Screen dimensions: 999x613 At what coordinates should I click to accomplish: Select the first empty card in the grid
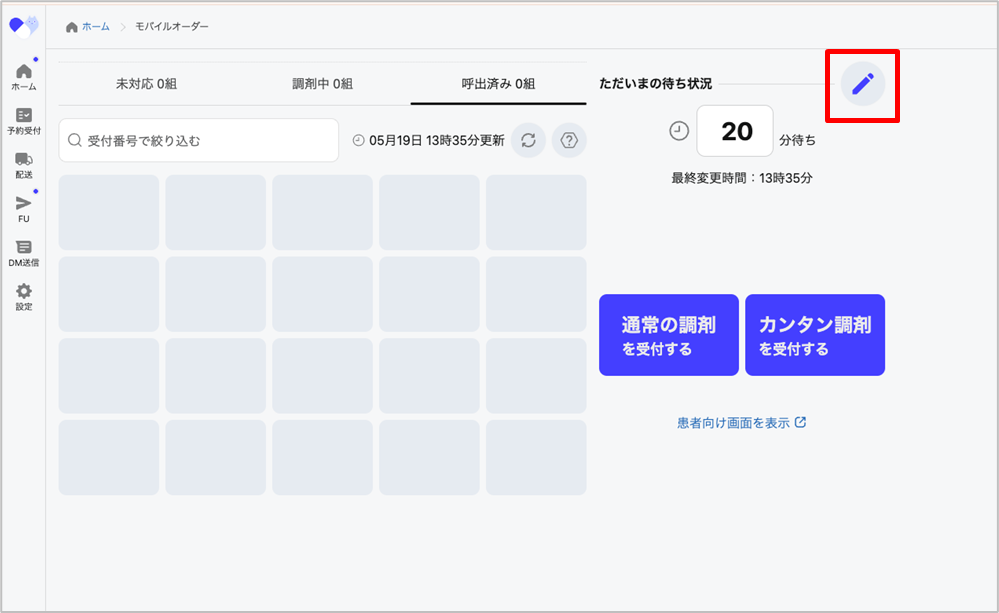pos(109,212)
